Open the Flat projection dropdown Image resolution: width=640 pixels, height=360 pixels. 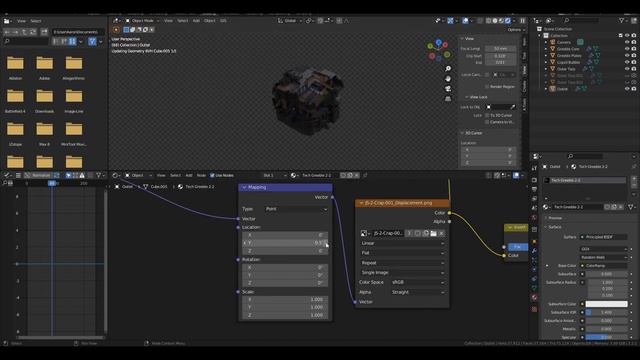pyautogui.click(x=402, y=253)
